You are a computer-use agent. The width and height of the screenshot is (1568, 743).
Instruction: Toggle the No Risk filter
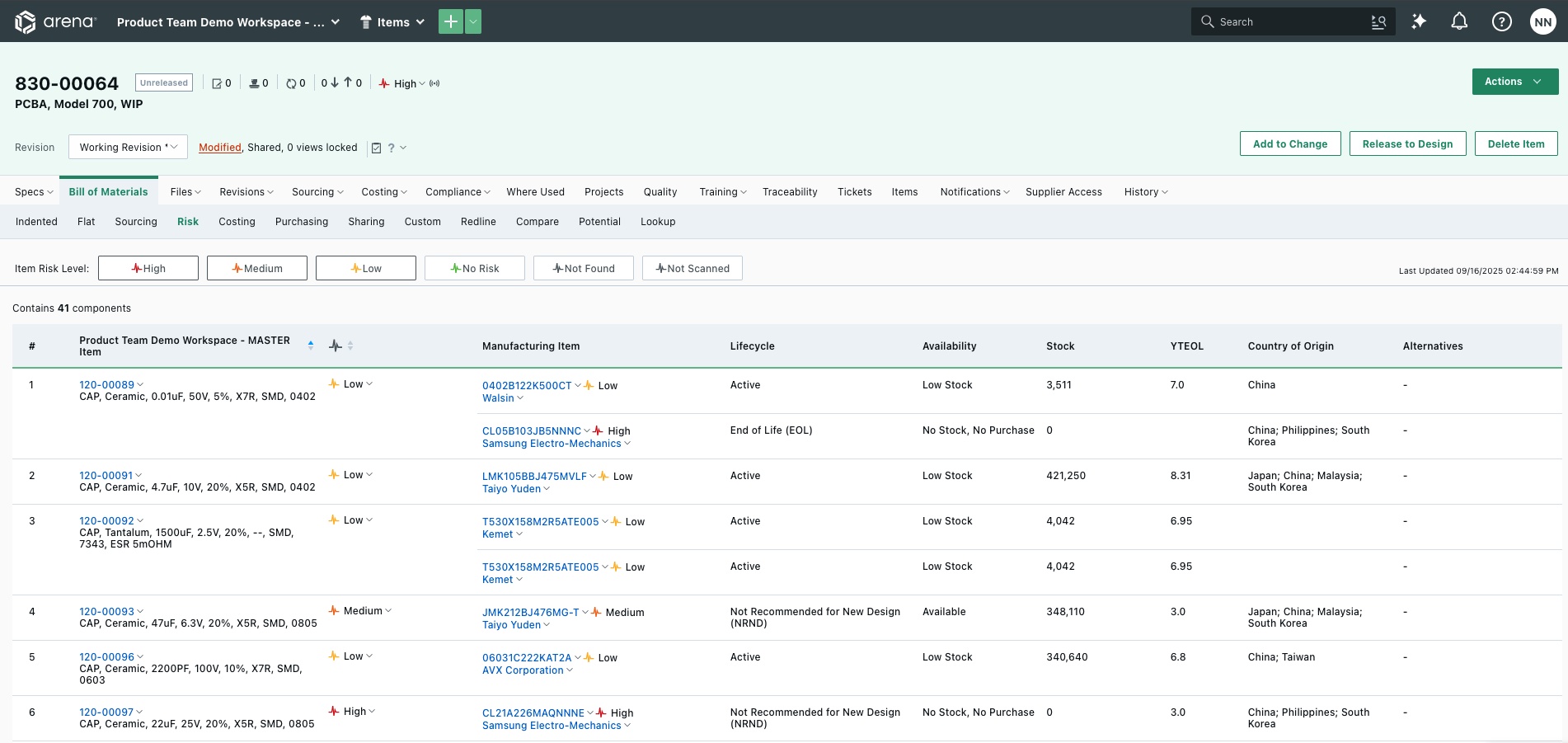[x=475, y=268]
